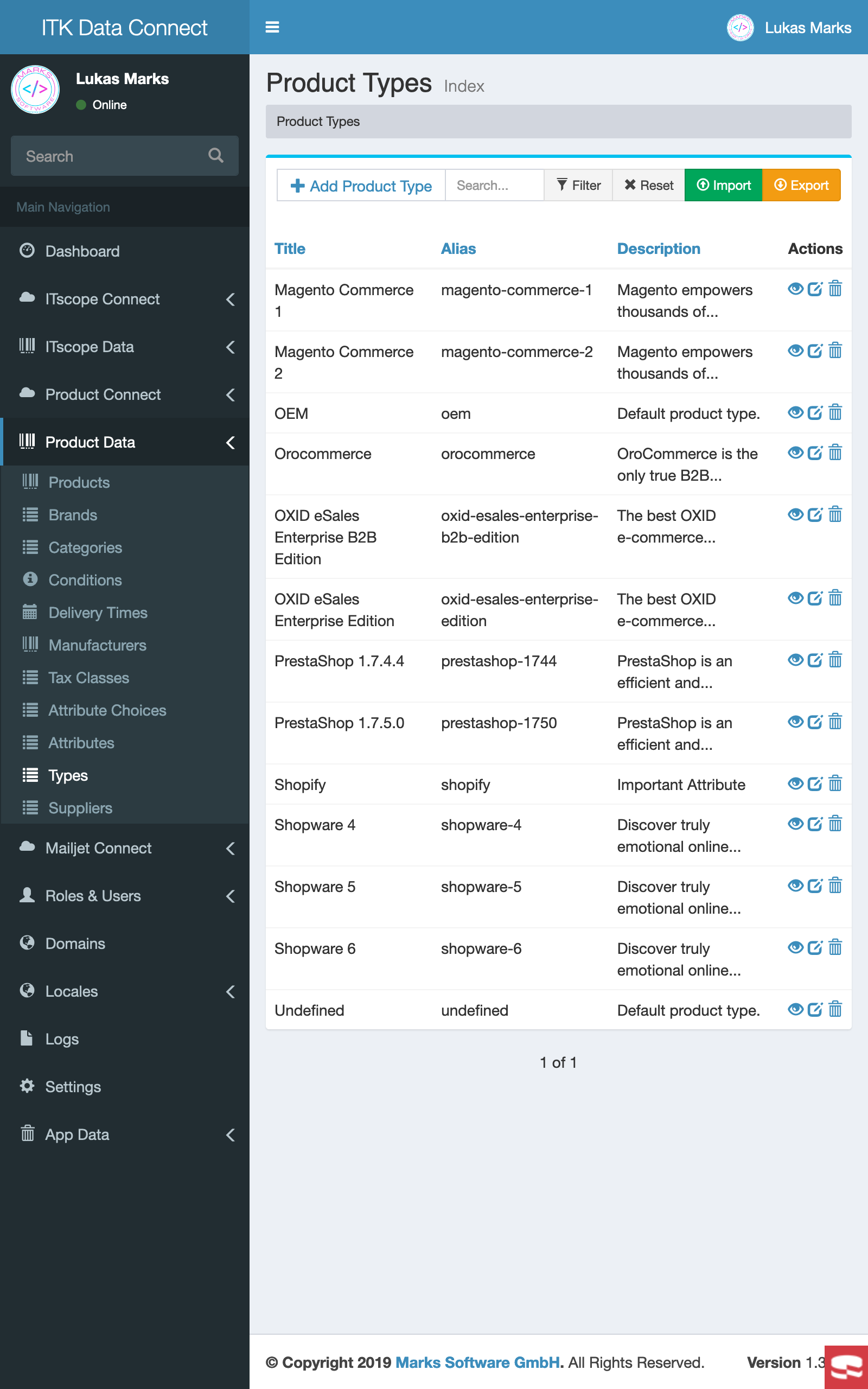Screen dimensions: 868x1389
Task: Click the sidebar profile avatar image
Action: pos(35,89)
